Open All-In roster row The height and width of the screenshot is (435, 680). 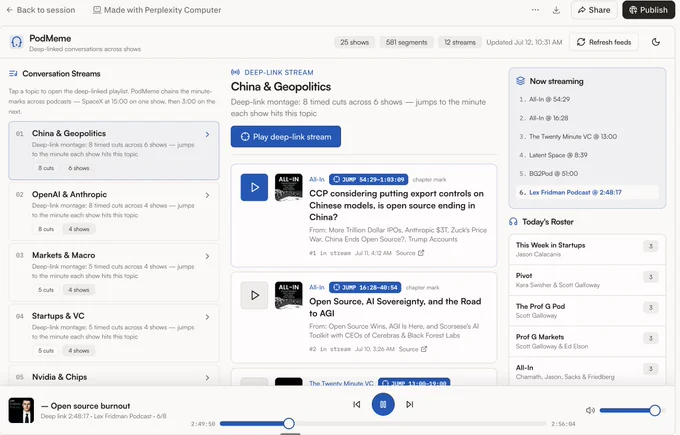[587, 372]
